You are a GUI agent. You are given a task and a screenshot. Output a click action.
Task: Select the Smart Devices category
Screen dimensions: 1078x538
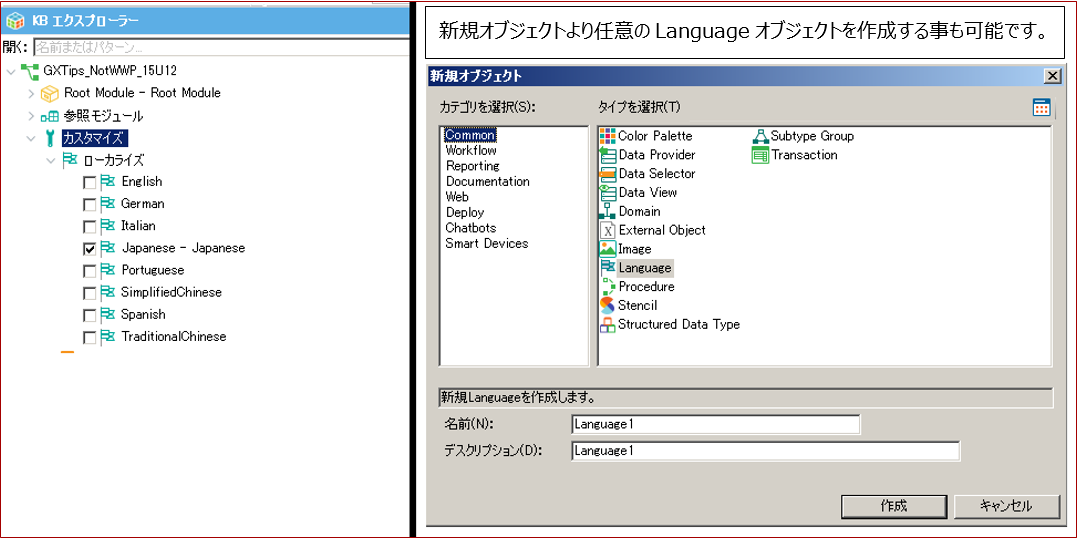coord(486,243)
